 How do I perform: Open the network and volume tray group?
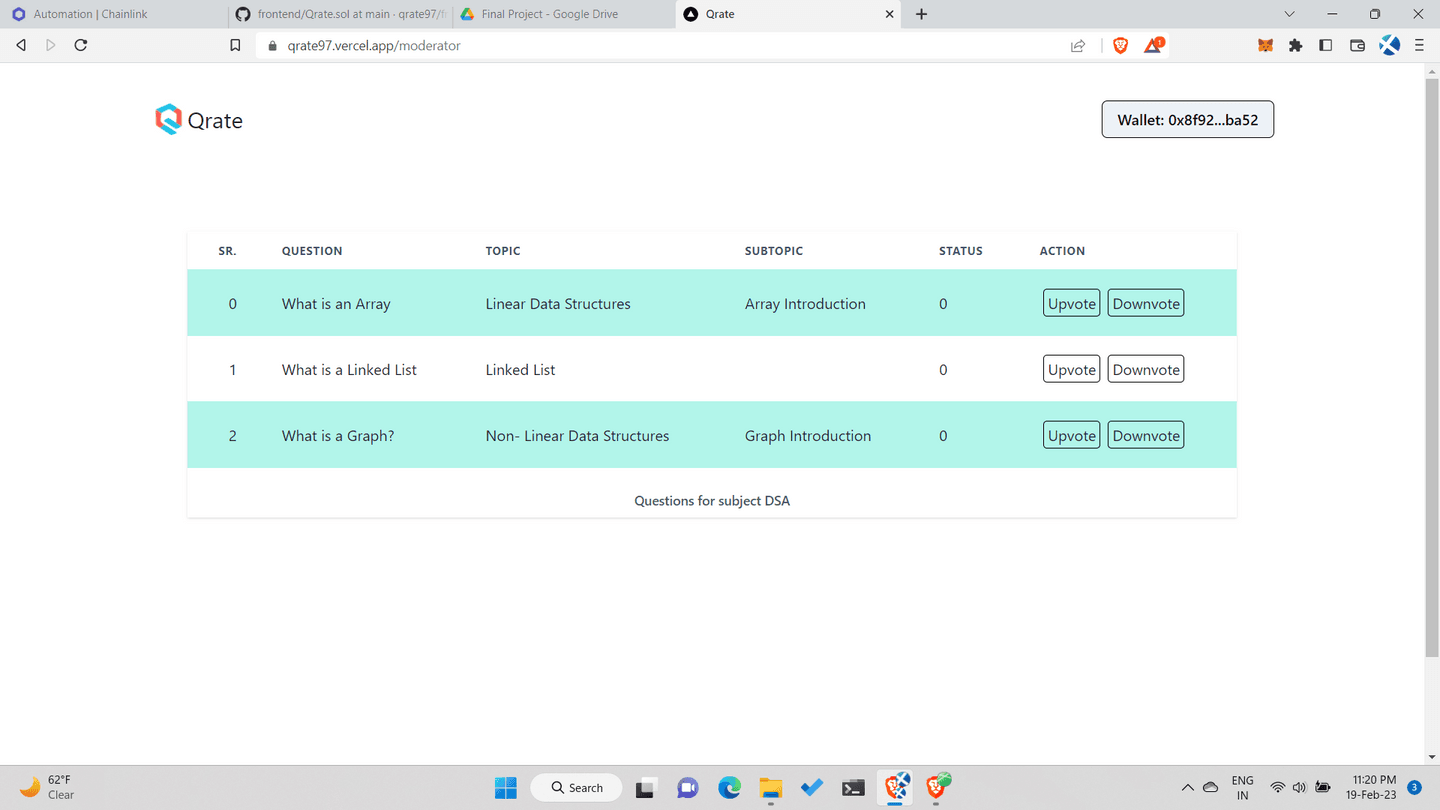(1300, 788)
